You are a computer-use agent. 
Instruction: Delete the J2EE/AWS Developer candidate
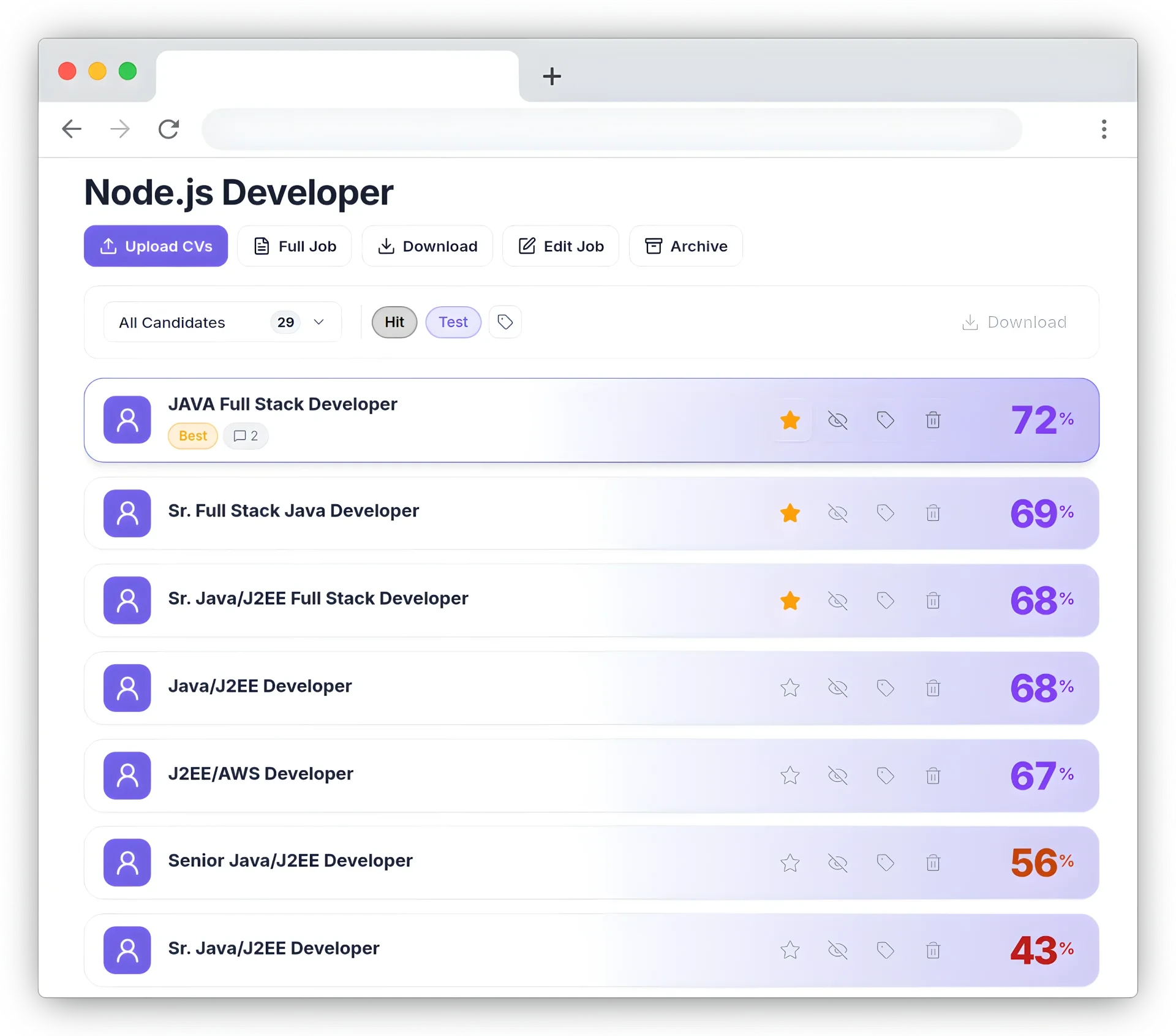(933, 776)
